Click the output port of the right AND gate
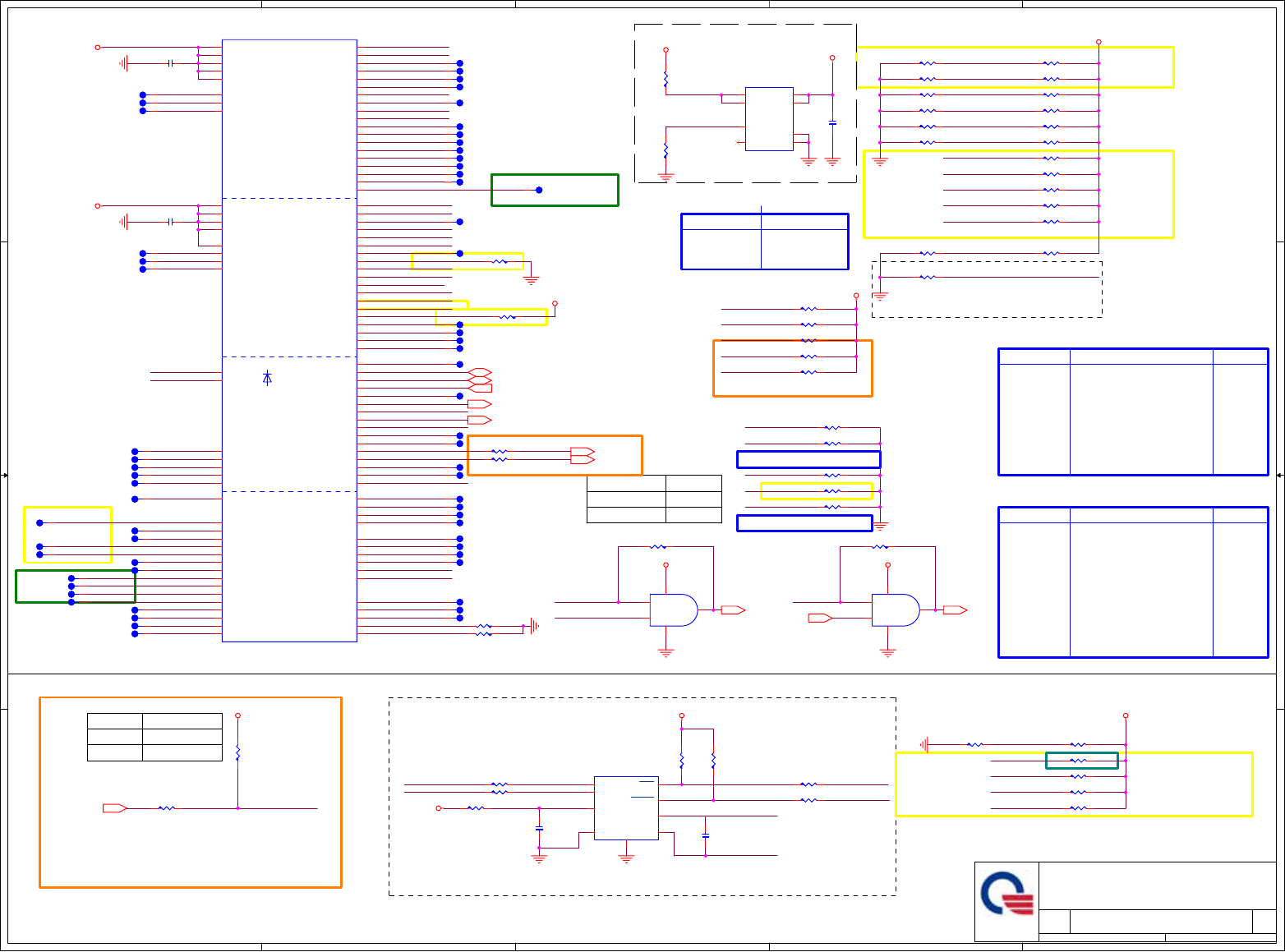 point(955,610)
